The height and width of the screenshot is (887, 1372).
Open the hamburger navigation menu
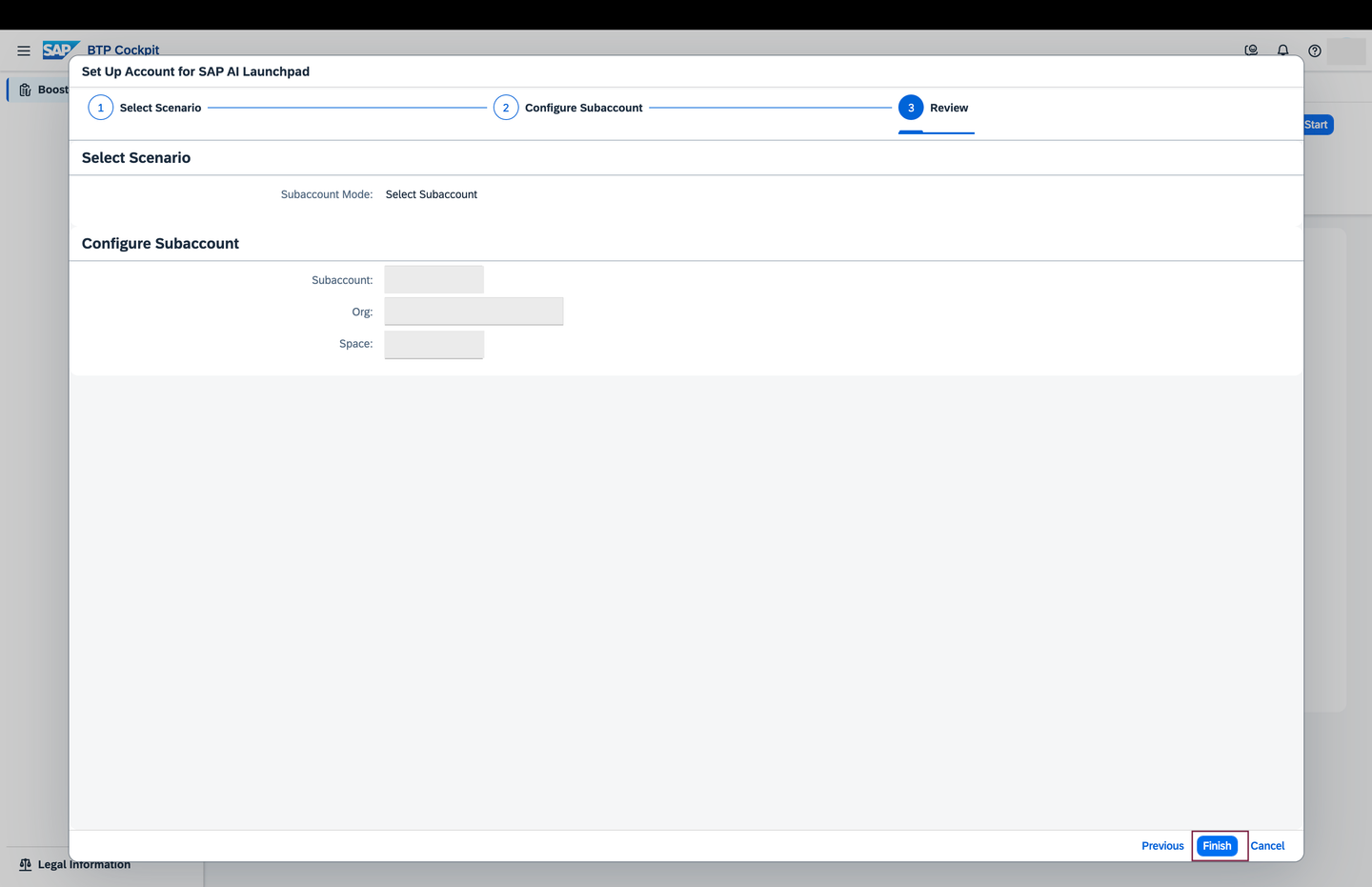coord(24,50)
